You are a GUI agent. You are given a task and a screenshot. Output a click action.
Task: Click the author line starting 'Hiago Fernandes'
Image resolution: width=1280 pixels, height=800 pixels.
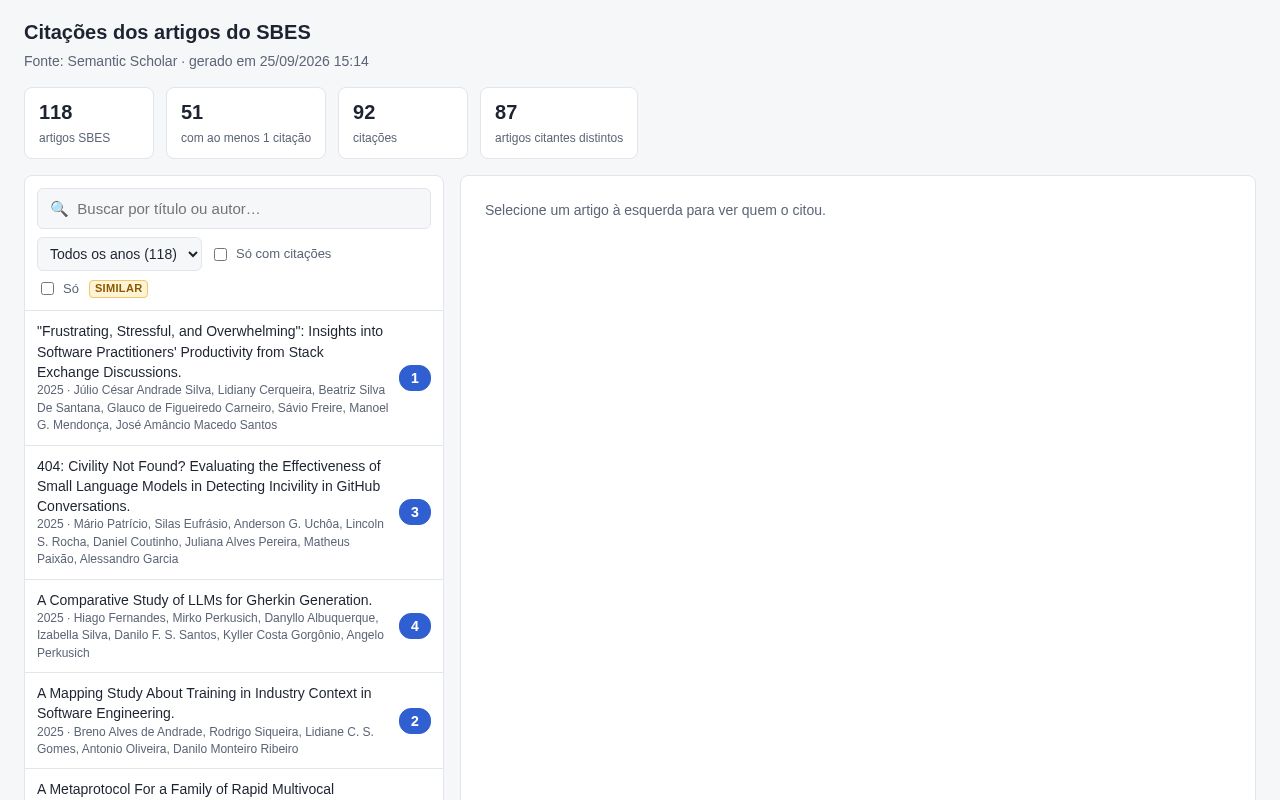(x=211, y=635)
